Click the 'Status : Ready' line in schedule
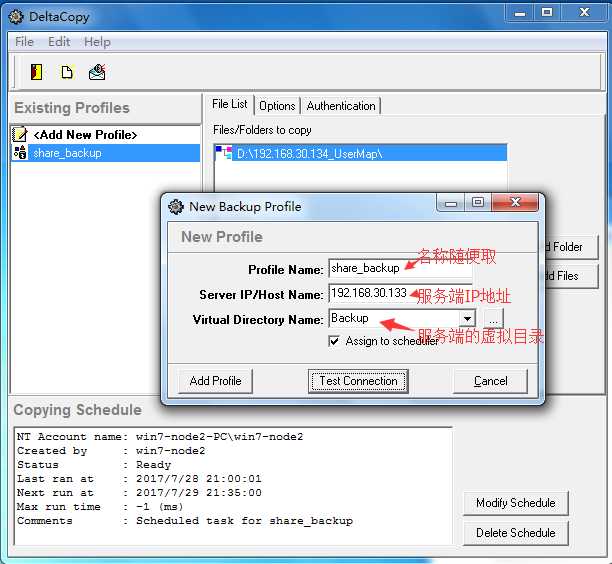The height and width of the screenshot is (564, 612). (94, 465)
